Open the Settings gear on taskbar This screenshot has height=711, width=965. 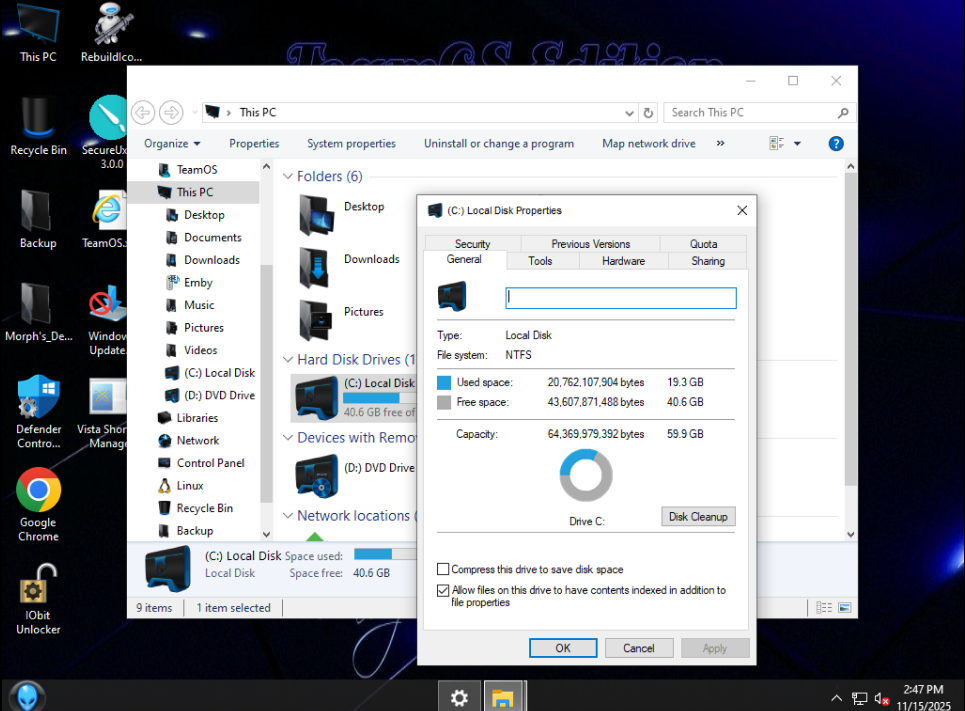tap(459, 697)
